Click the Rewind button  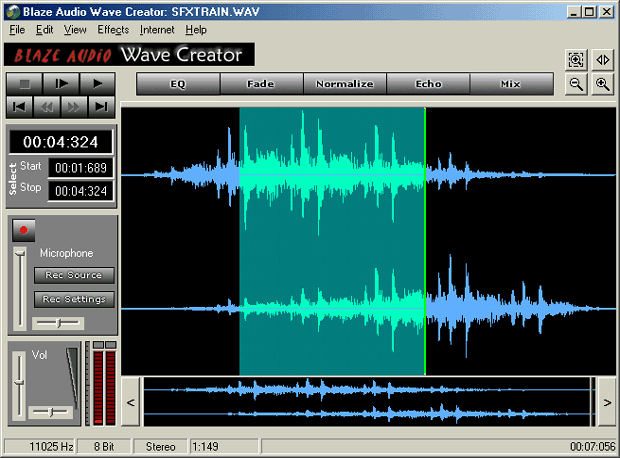point(47,107)
